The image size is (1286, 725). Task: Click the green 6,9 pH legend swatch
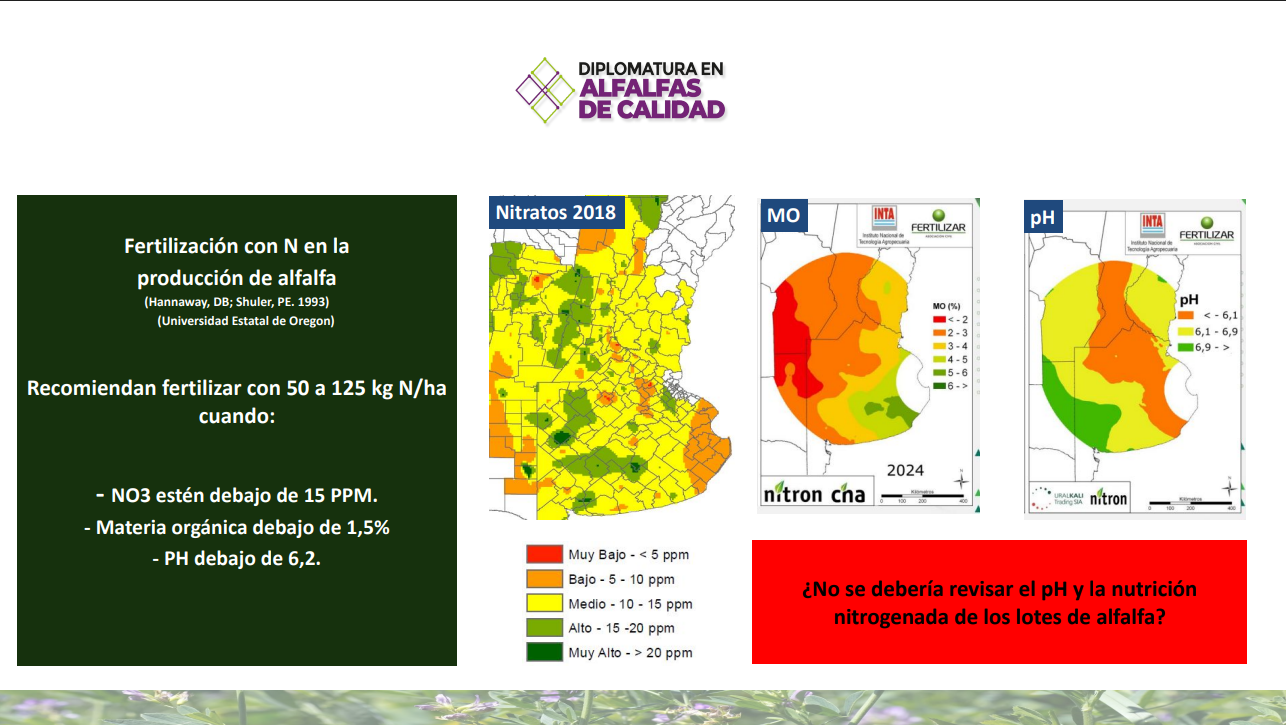[1184, 346]
